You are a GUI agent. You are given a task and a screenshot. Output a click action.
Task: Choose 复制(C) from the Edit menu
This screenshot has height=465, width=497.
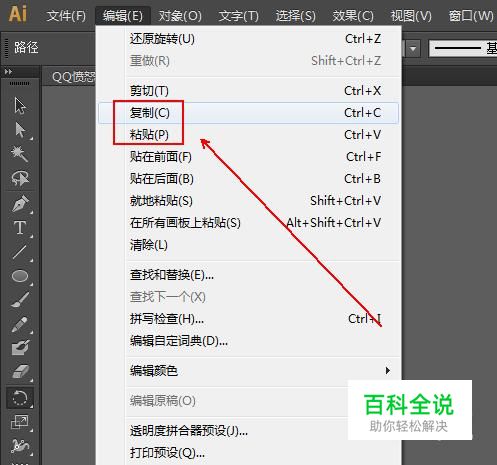[x=248, y=113]
